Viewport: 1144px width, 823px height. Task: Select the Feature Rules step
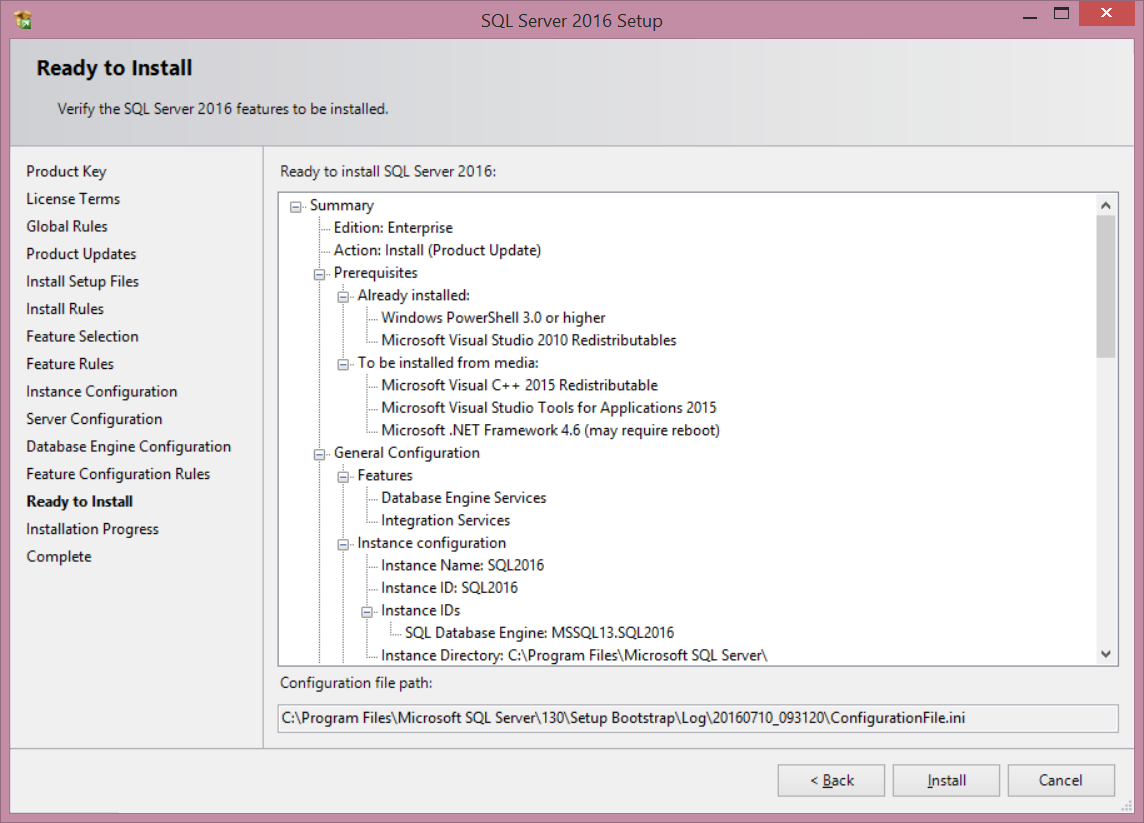pos(70,364)
